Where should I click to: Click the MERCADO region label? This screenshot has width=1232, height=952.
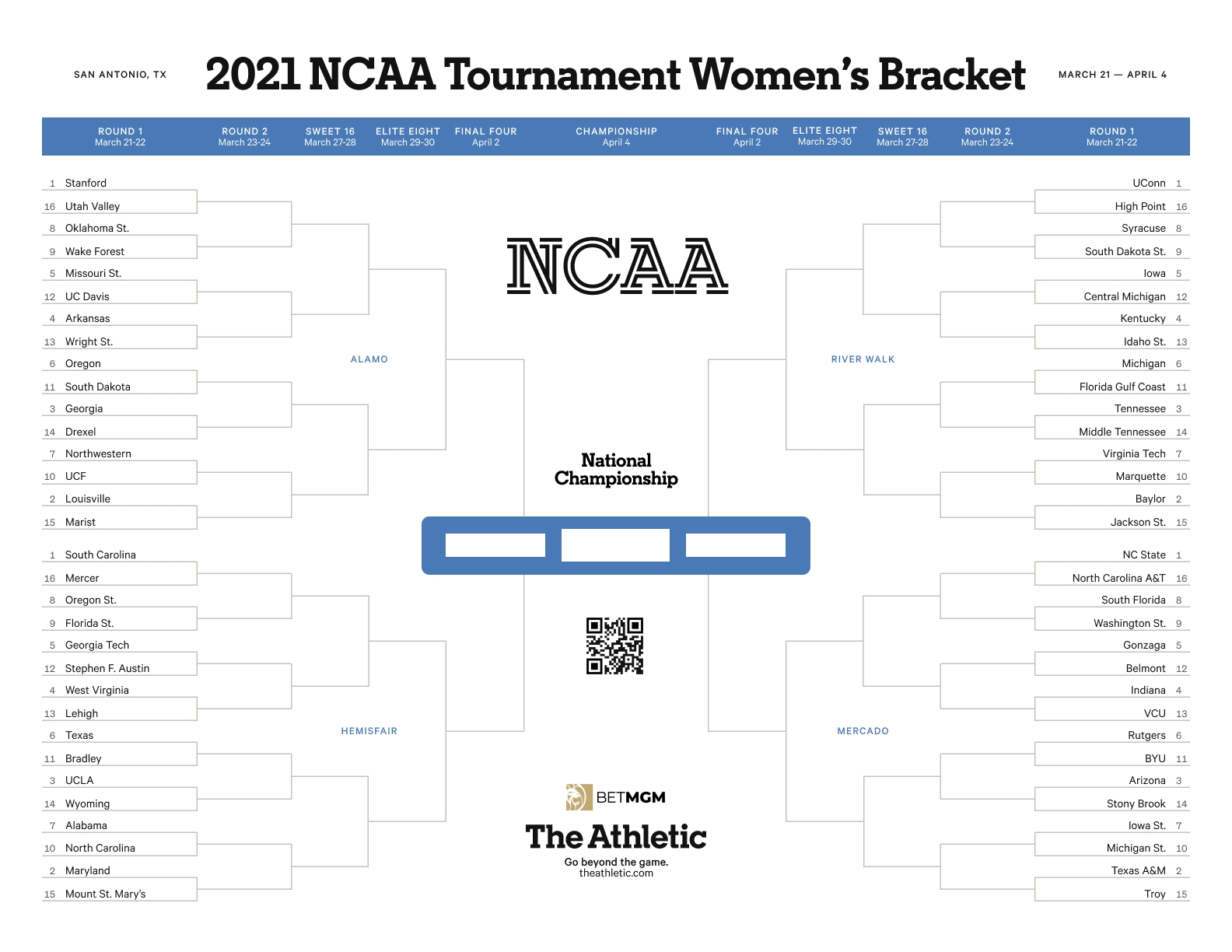(x=863, y=731)
